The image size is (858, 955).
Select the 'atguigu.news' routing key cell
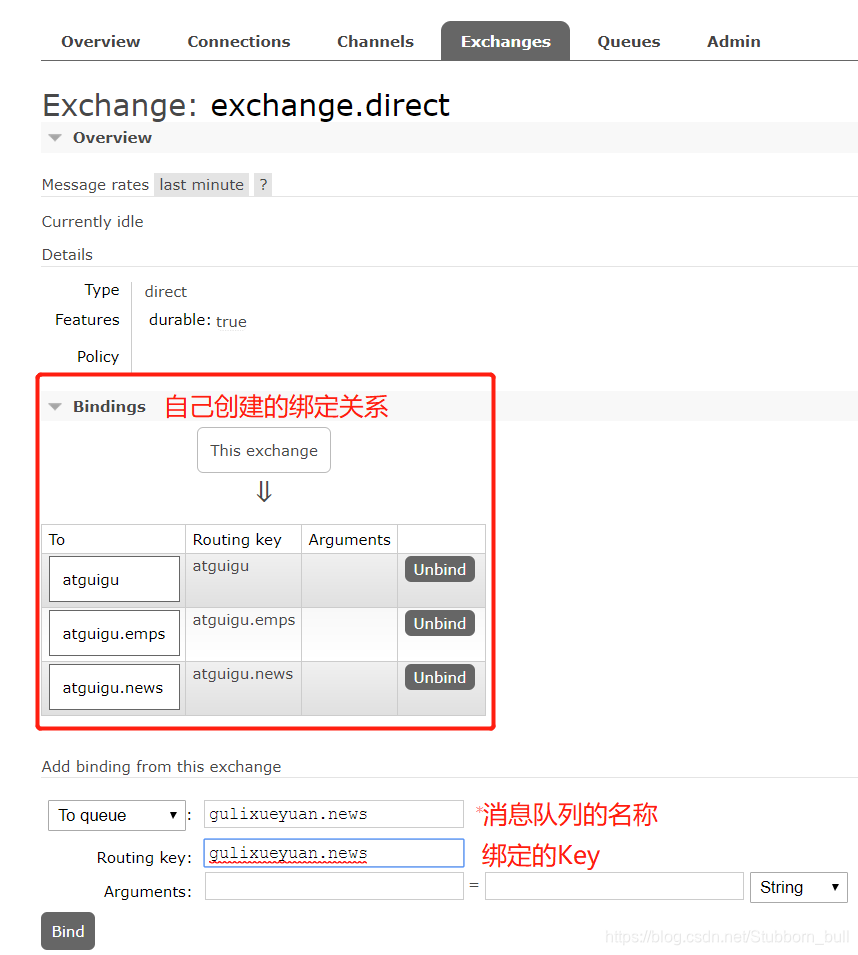tap(244, 688)
